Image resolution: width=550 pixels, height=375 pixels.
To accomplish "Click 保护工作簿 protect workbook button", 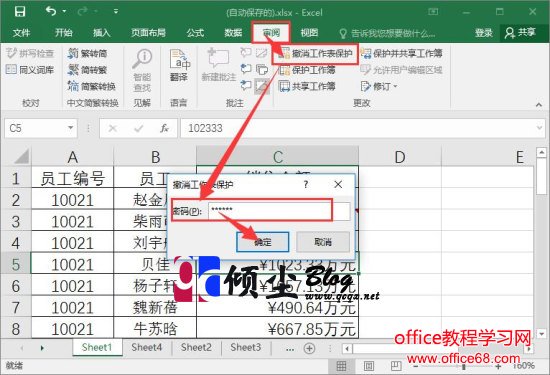I will [x=307, y=70].
